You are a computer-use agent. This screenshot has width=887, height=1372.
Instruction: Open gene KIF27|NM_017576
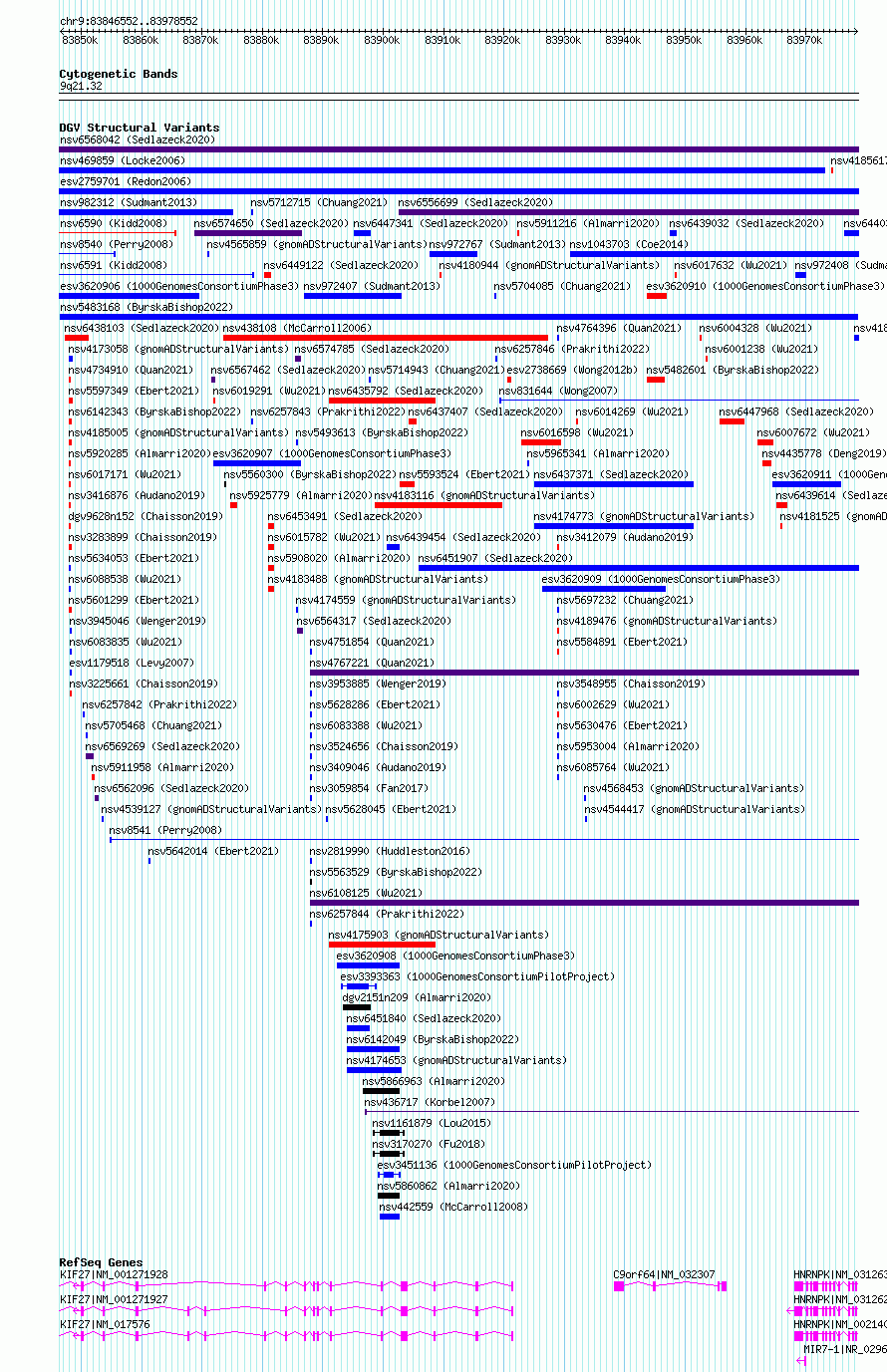click(105, 1324)
